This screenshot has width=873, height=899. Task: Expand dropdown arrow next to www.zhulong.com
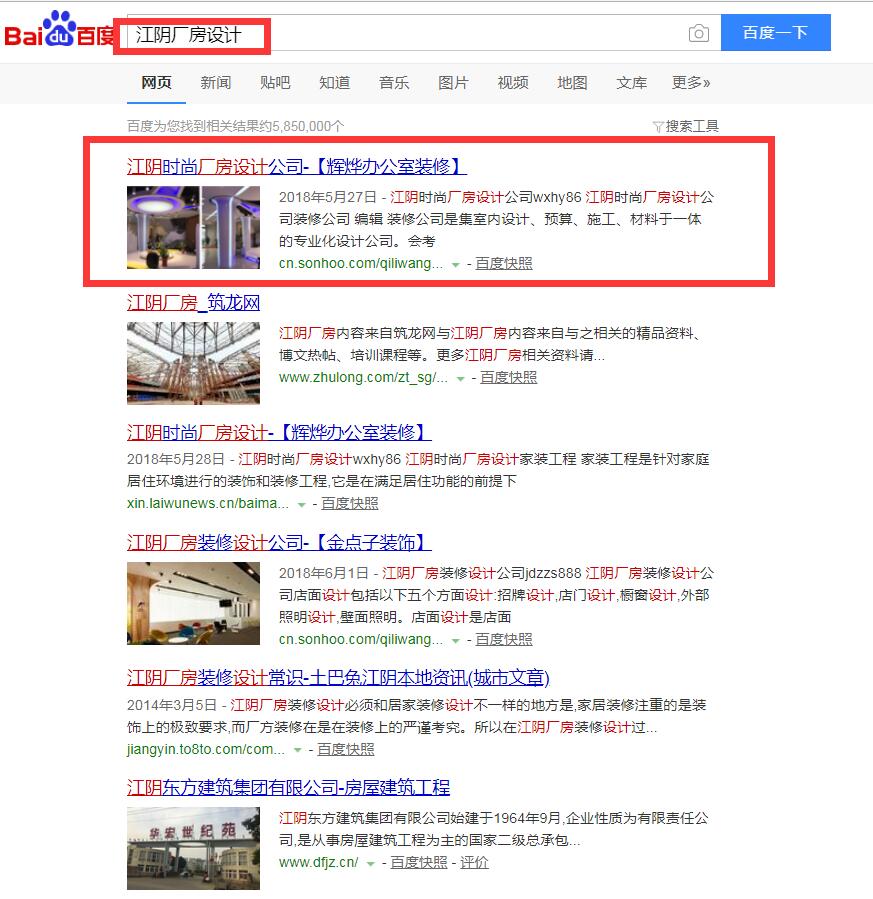tap(460, 378)
